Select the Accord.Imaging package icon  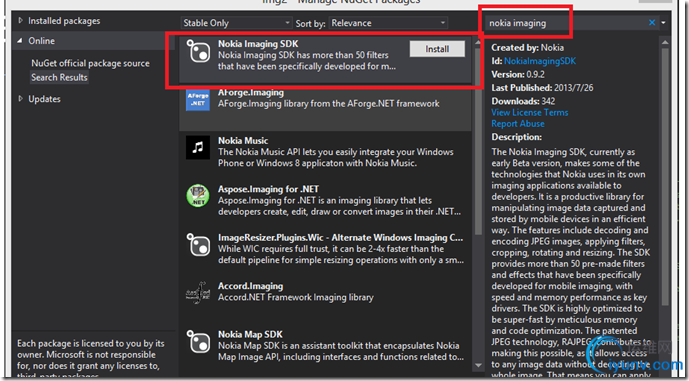pos(198,293)
